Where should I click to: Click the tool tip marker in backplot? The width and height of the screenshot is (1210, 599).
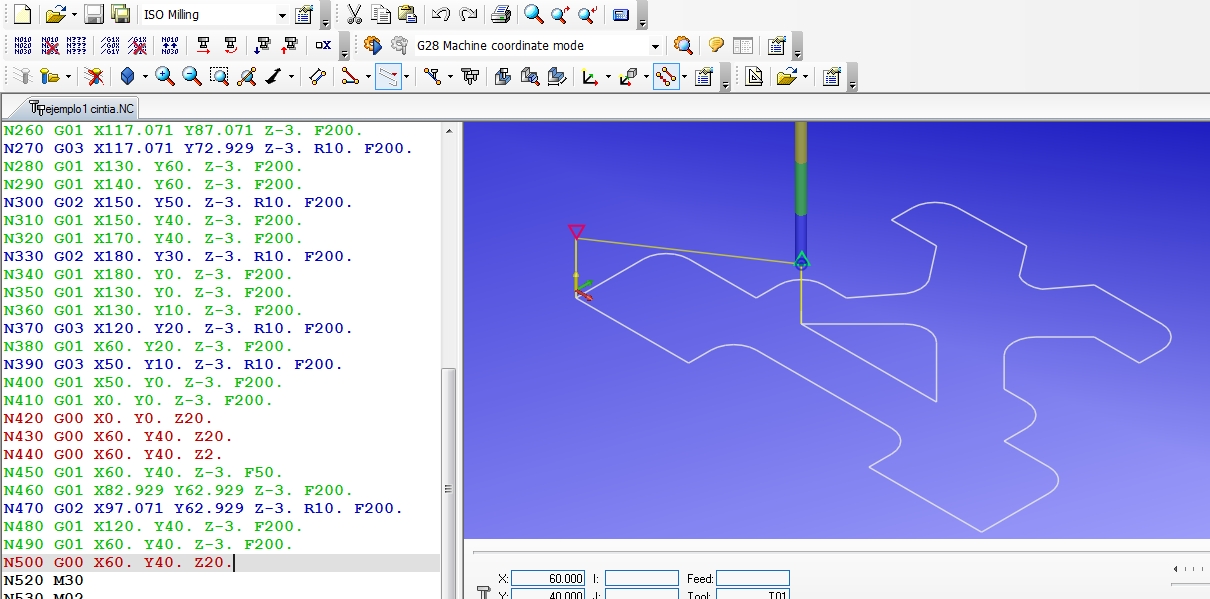pos(801,261)
